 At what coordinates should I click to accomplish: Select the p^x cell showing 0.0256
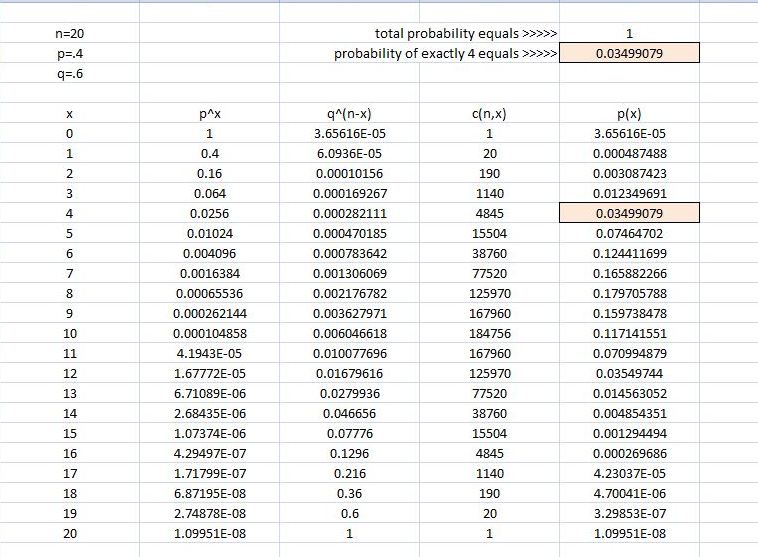pyautogui.click(x=209, y=213)
